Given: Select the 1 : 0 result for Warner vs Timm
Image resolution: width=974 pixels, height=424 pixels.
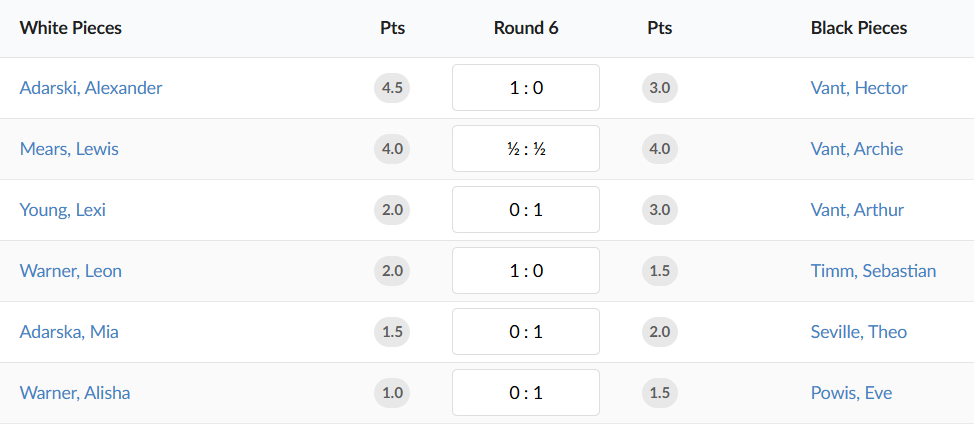Looking at the screenshot, I should [526, 271].
